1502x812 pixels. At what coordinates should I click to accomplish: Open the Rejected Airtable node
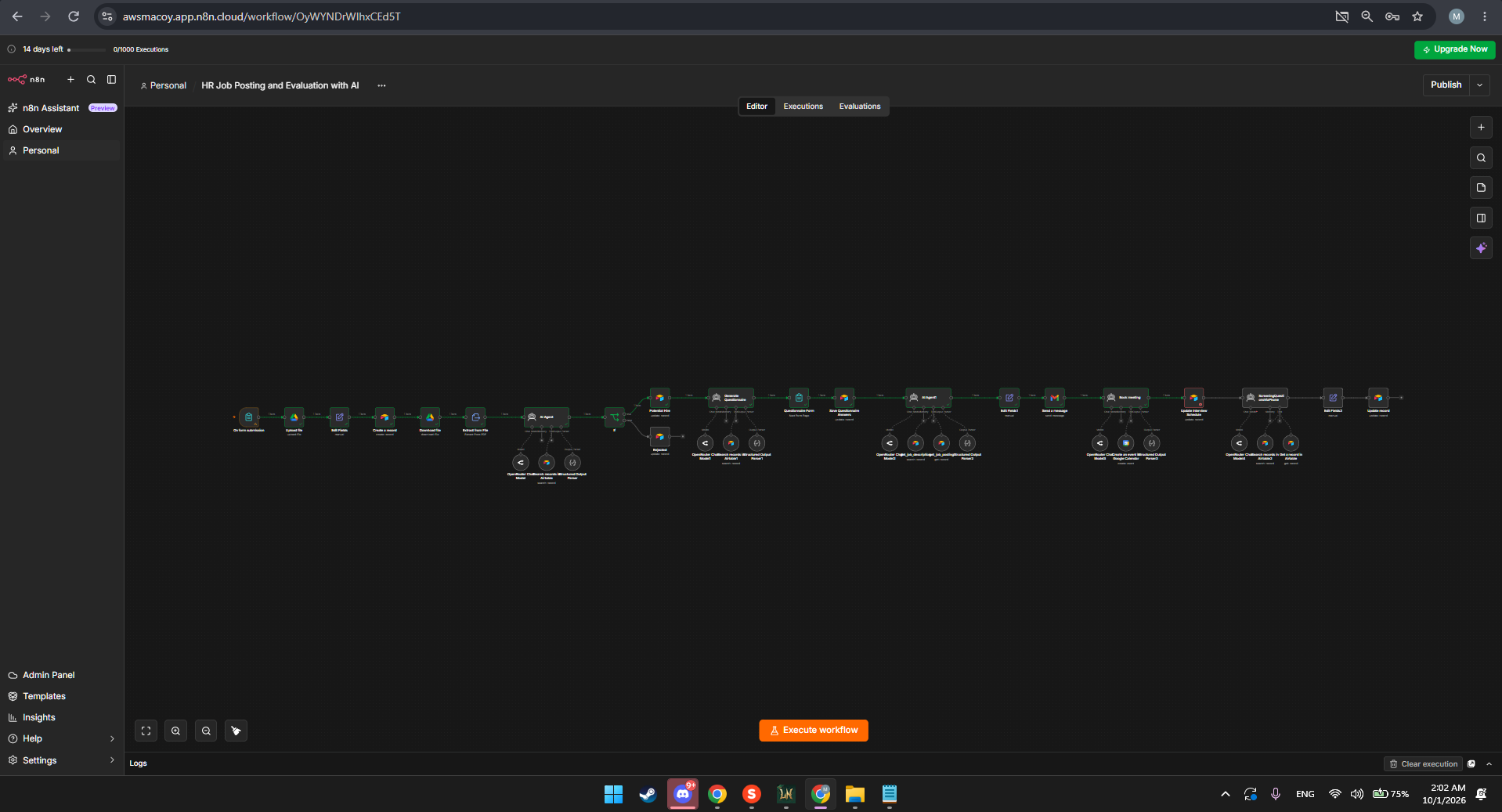[660, 436]
